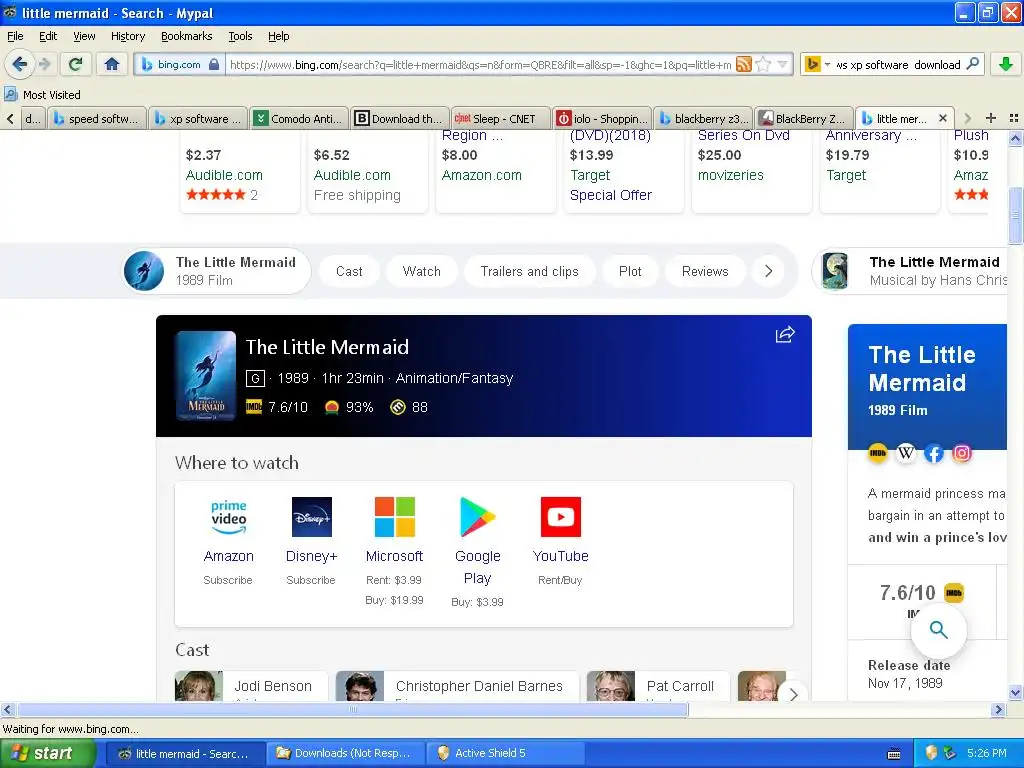Expand more filter pills with chevron
This screenshot has height=768, width=1024.
click(x=769, y=271)
